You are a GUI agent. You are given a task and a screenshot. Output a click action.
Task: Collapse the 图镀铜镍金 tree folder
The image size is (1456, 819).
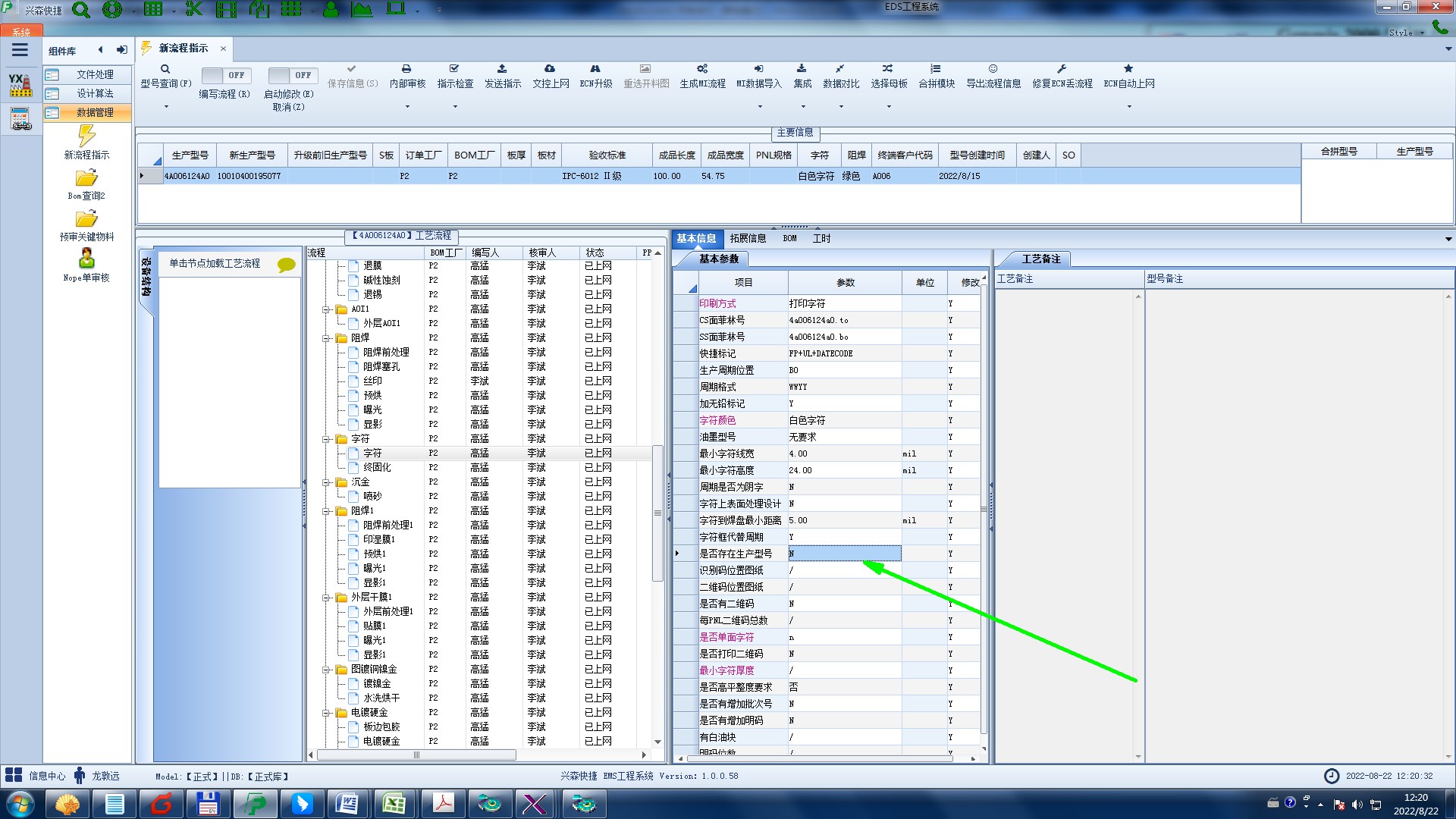point(326,670)
